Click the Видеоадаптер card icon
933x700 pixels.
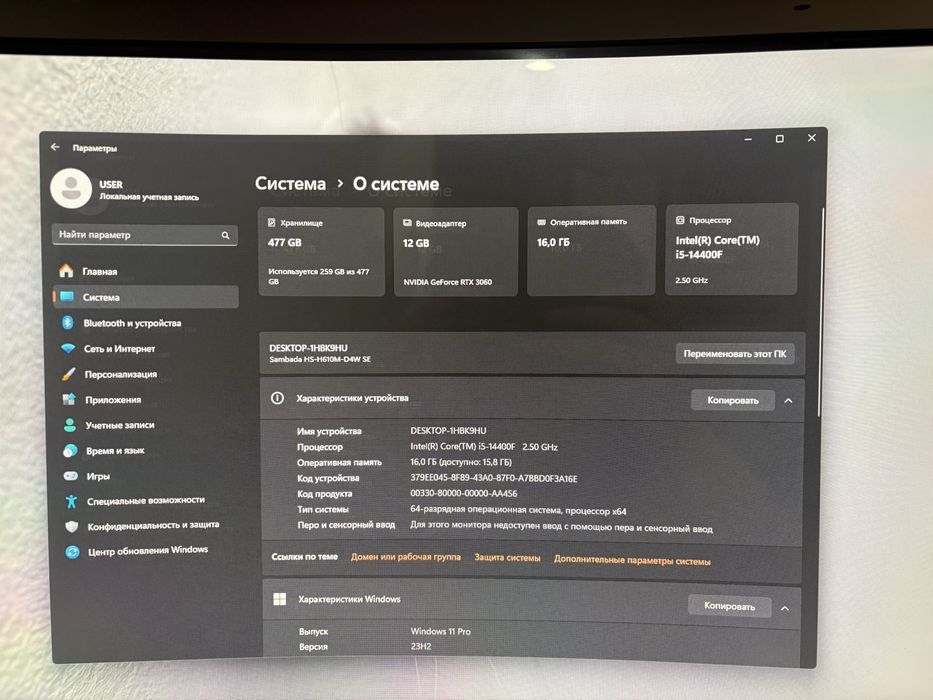pyautogui.click(x=408, y=223)
